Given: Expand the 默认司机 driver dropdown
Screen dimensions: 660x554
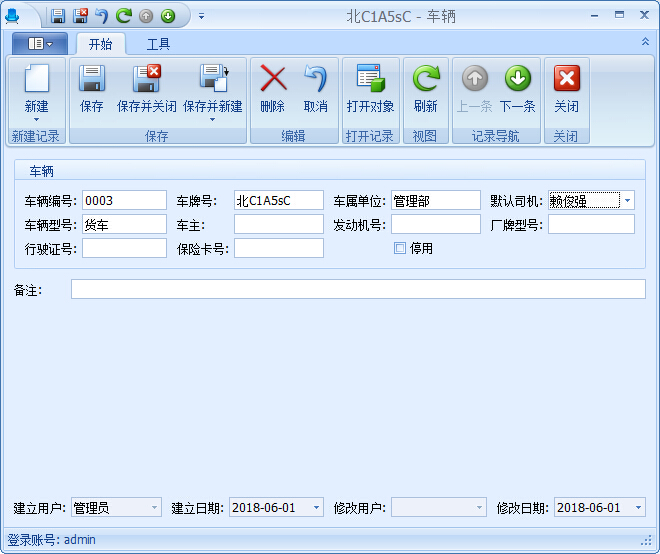Looking at the screenshot, I should (x=627, y=200).
